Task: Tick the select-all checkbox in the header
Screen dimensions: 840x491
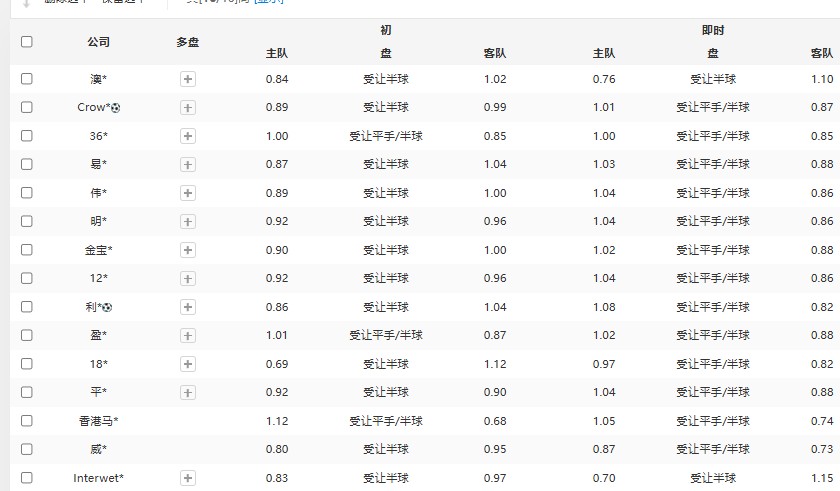Action: (x=26, y=42)
